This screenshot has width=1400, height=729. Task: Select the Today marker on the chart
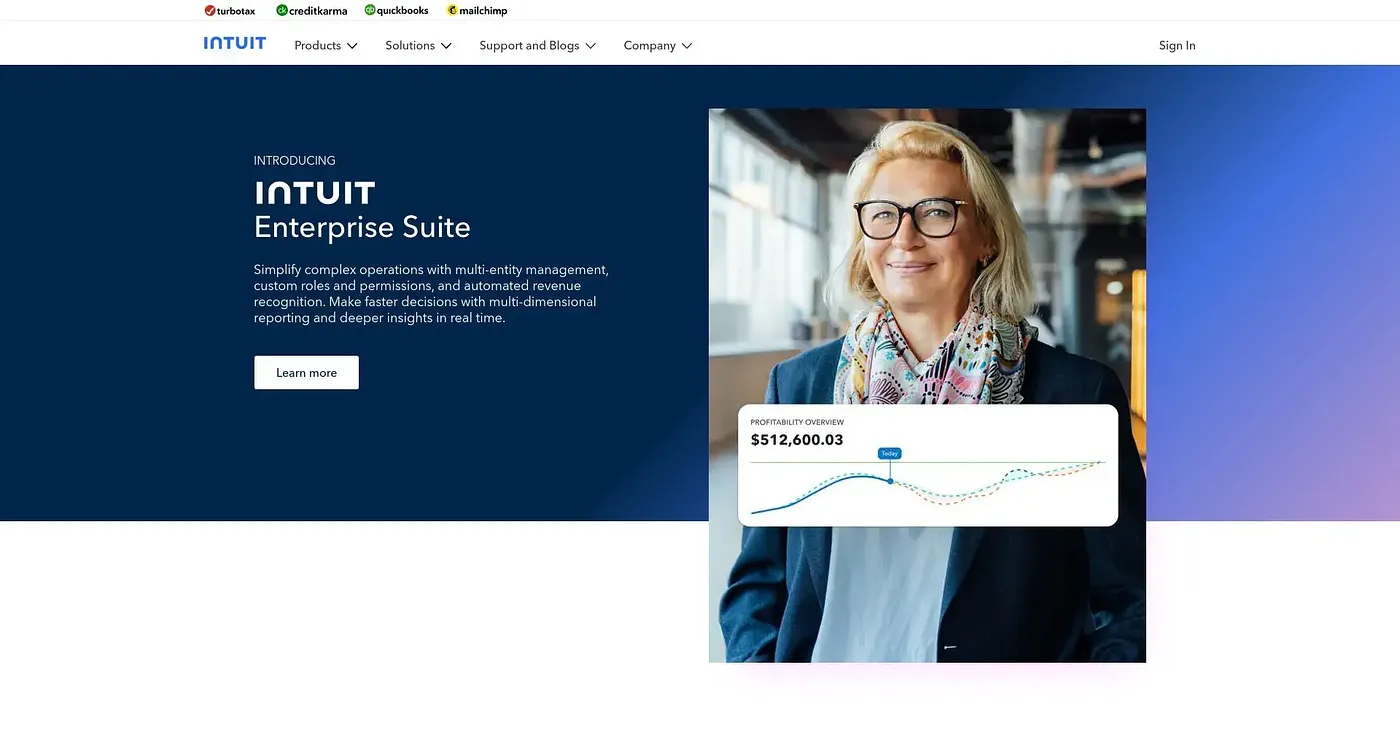coord(889,453)
